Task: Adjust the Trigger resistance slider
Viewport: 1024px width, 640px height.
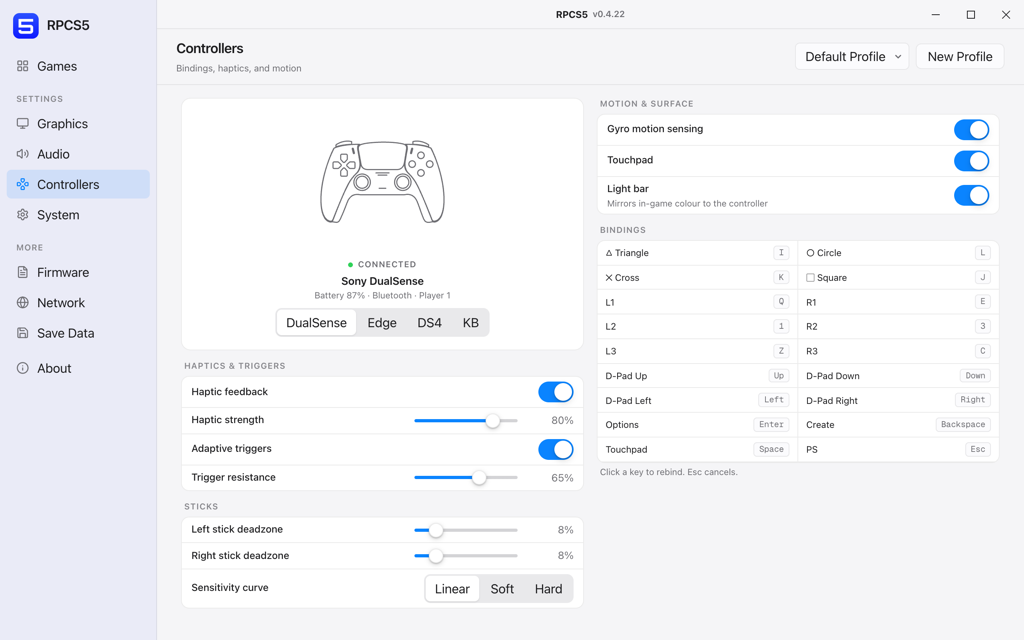Action: click(x=466, y=477)
